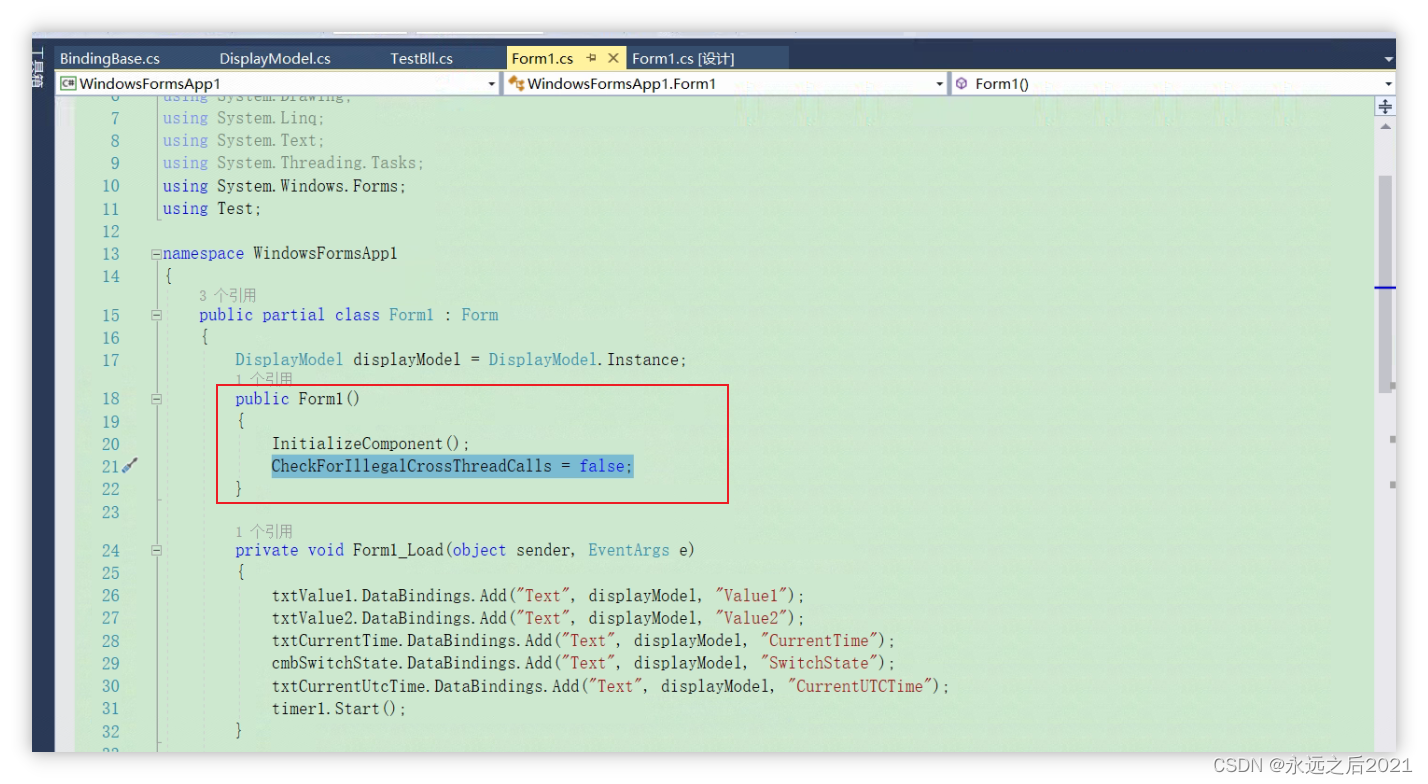The image size is (1428, 784).
Task: Switch to the TestBll.cs tab
Action: pyautogui.click(x=423, y=57)
